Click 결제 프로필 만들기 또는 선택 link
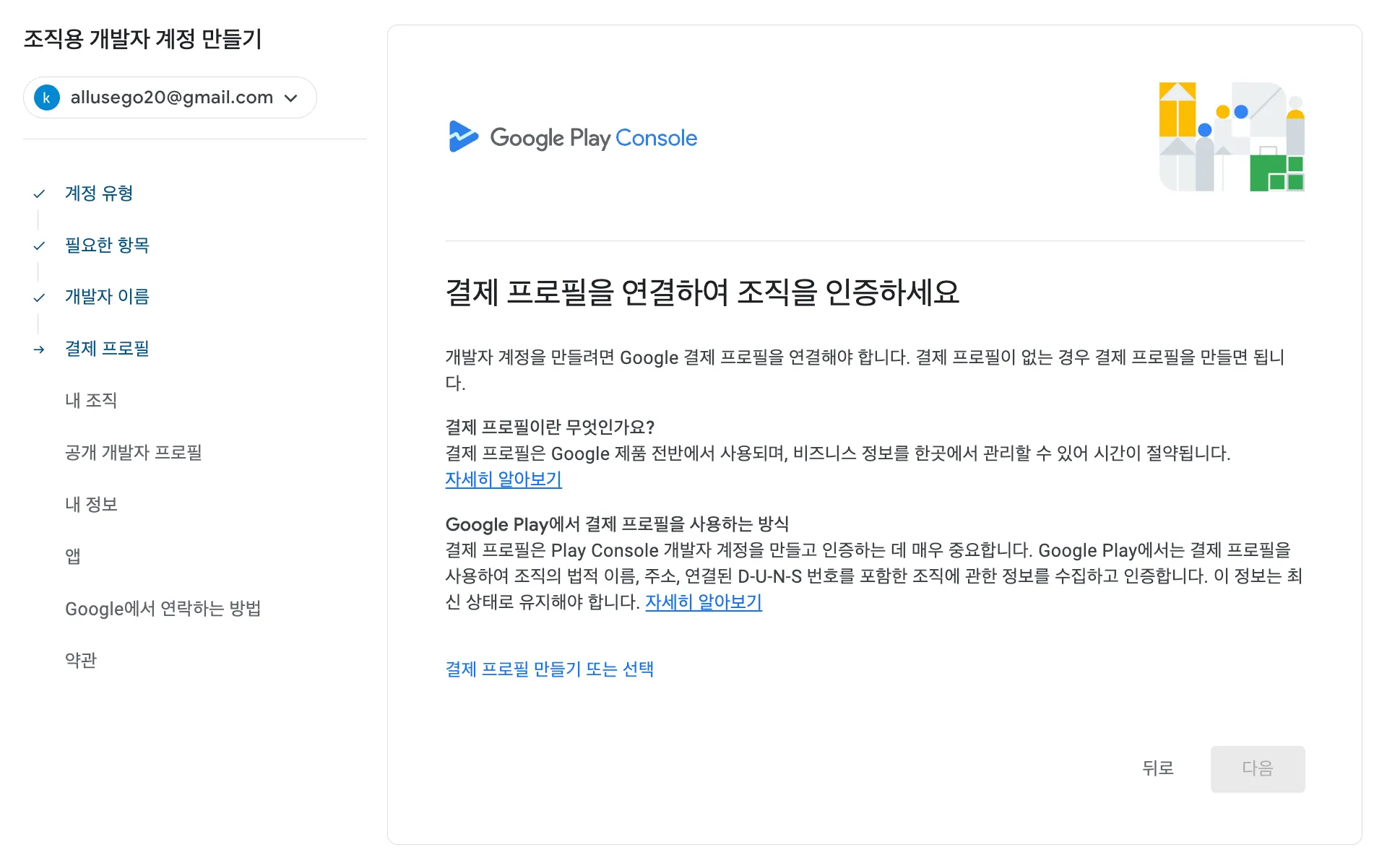This screenshot has width=1387, height=868. (549, 669)
